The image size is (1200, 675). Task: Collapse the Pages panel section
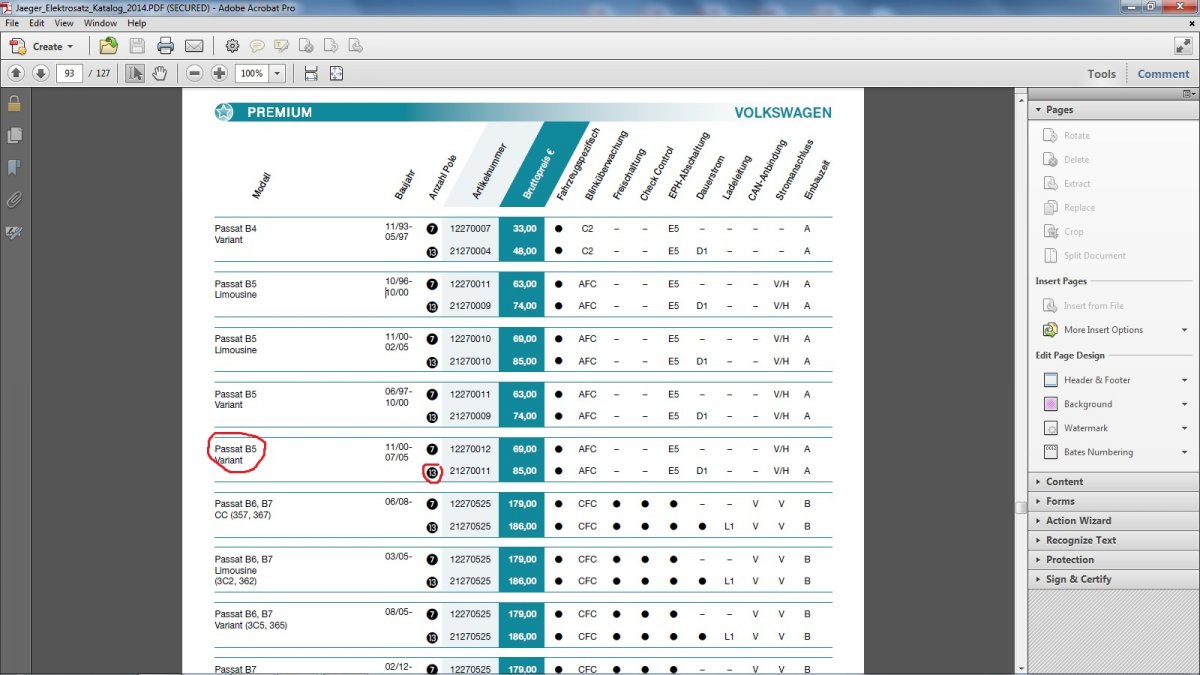point(1059,110)
